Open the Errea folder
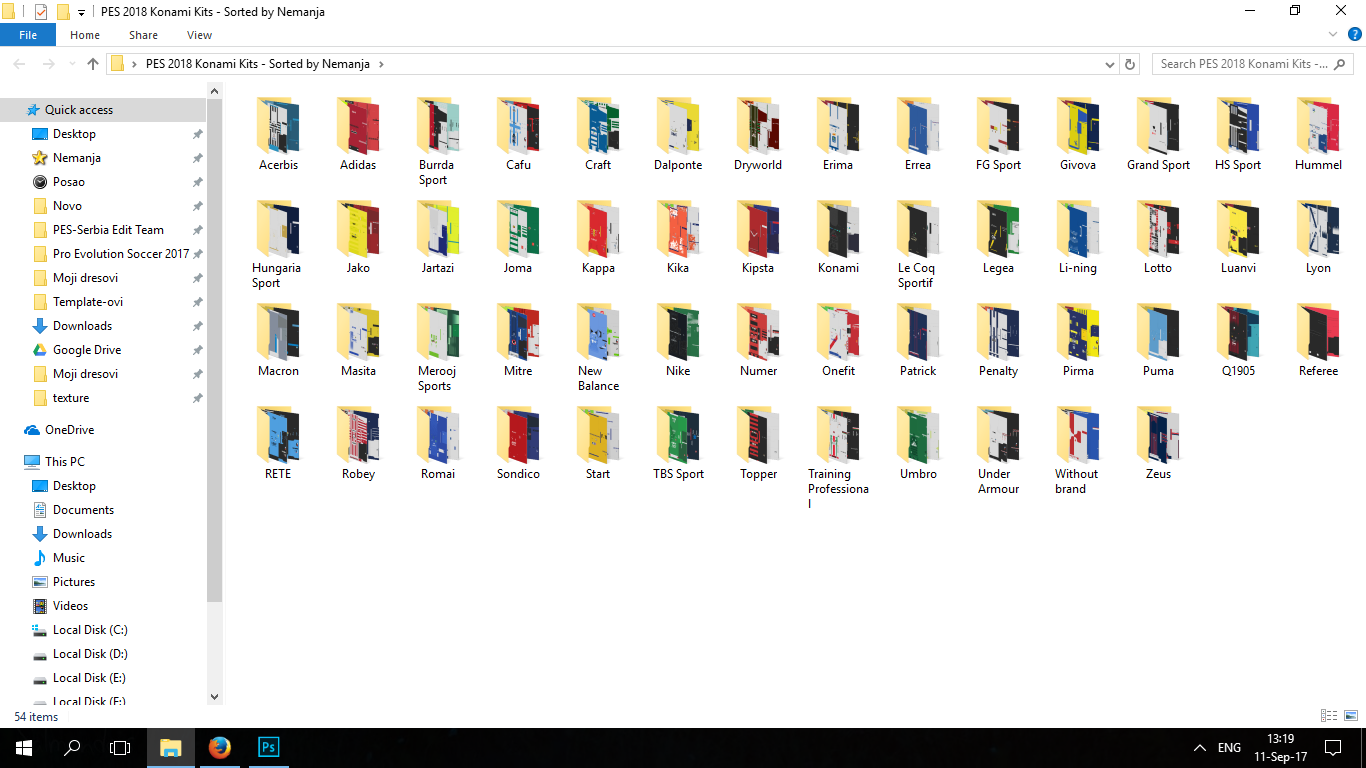Image resolution: width=1366 pixels, height=768 pixels. point(918,135)
